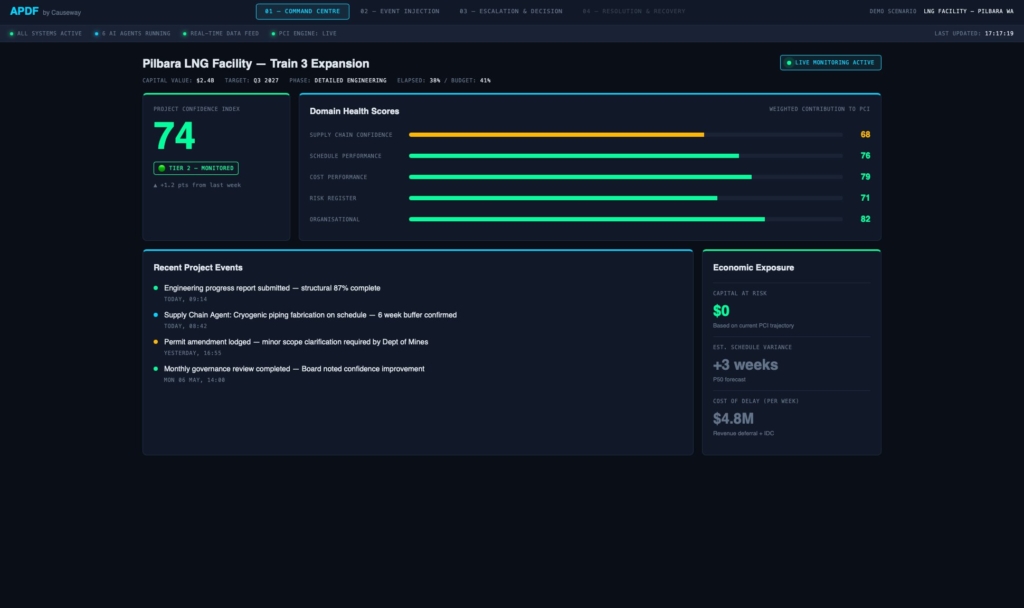Screen dimensions: 1024x608
Task: Select 04 — Resolution & Recovery tab
Action: tap(634, 11)
